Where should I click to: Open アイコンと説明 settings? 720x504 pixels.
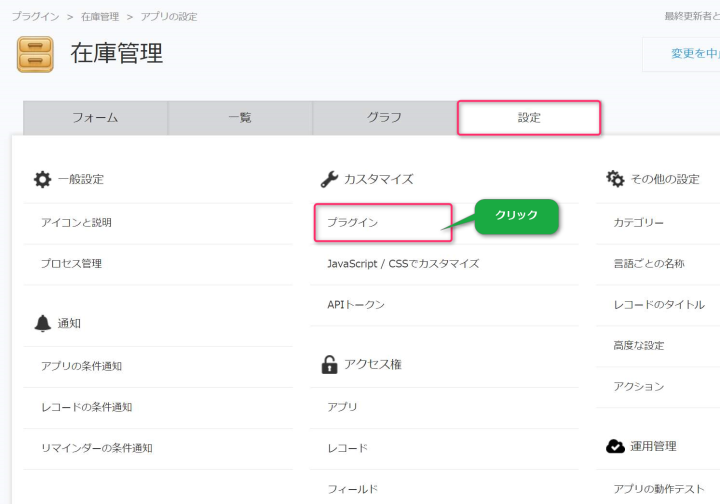(x=76, y=222)
